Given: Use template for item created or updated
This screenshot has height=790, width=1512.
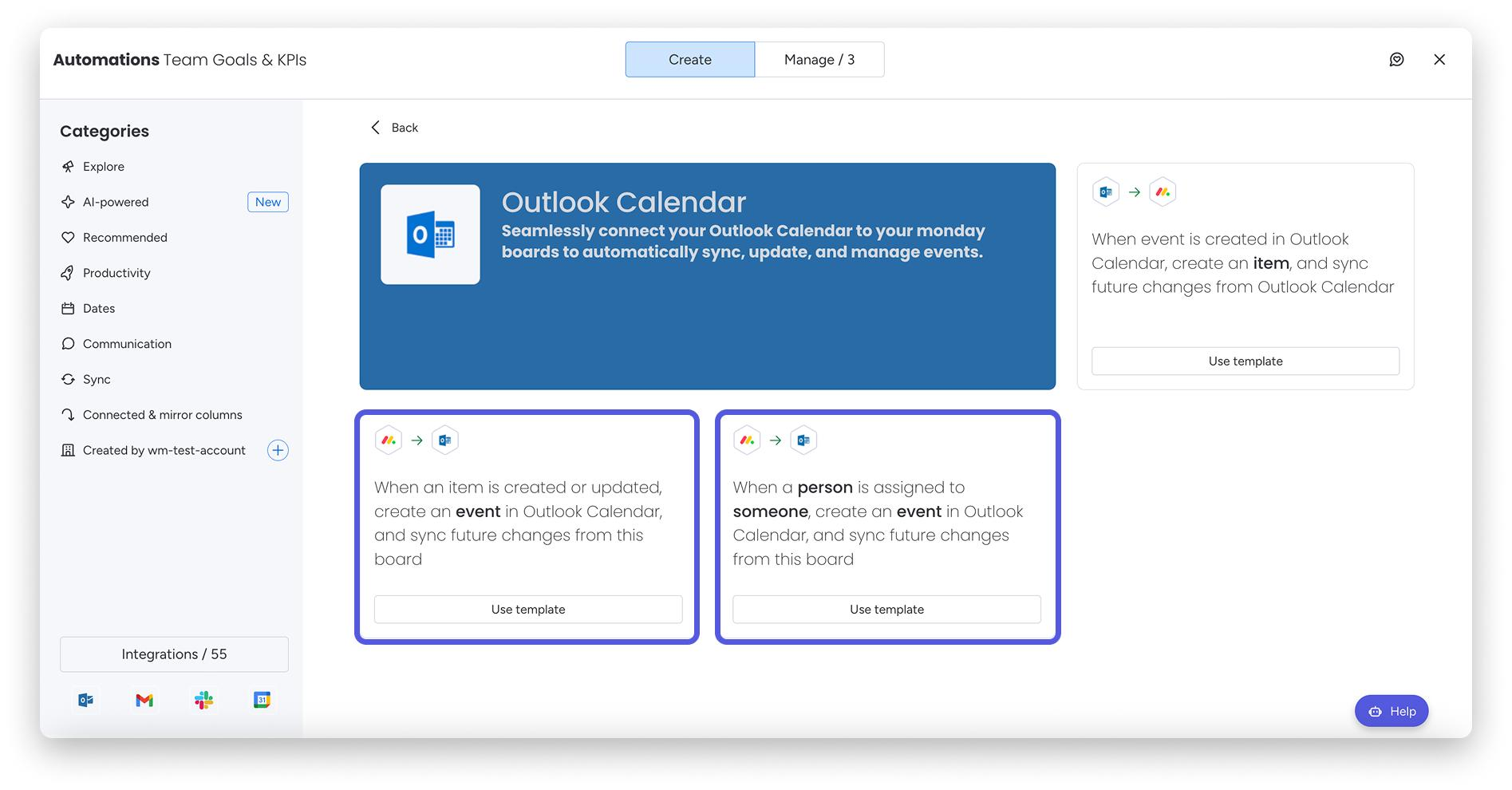Looking at the screenshot, I should point(528,610).
